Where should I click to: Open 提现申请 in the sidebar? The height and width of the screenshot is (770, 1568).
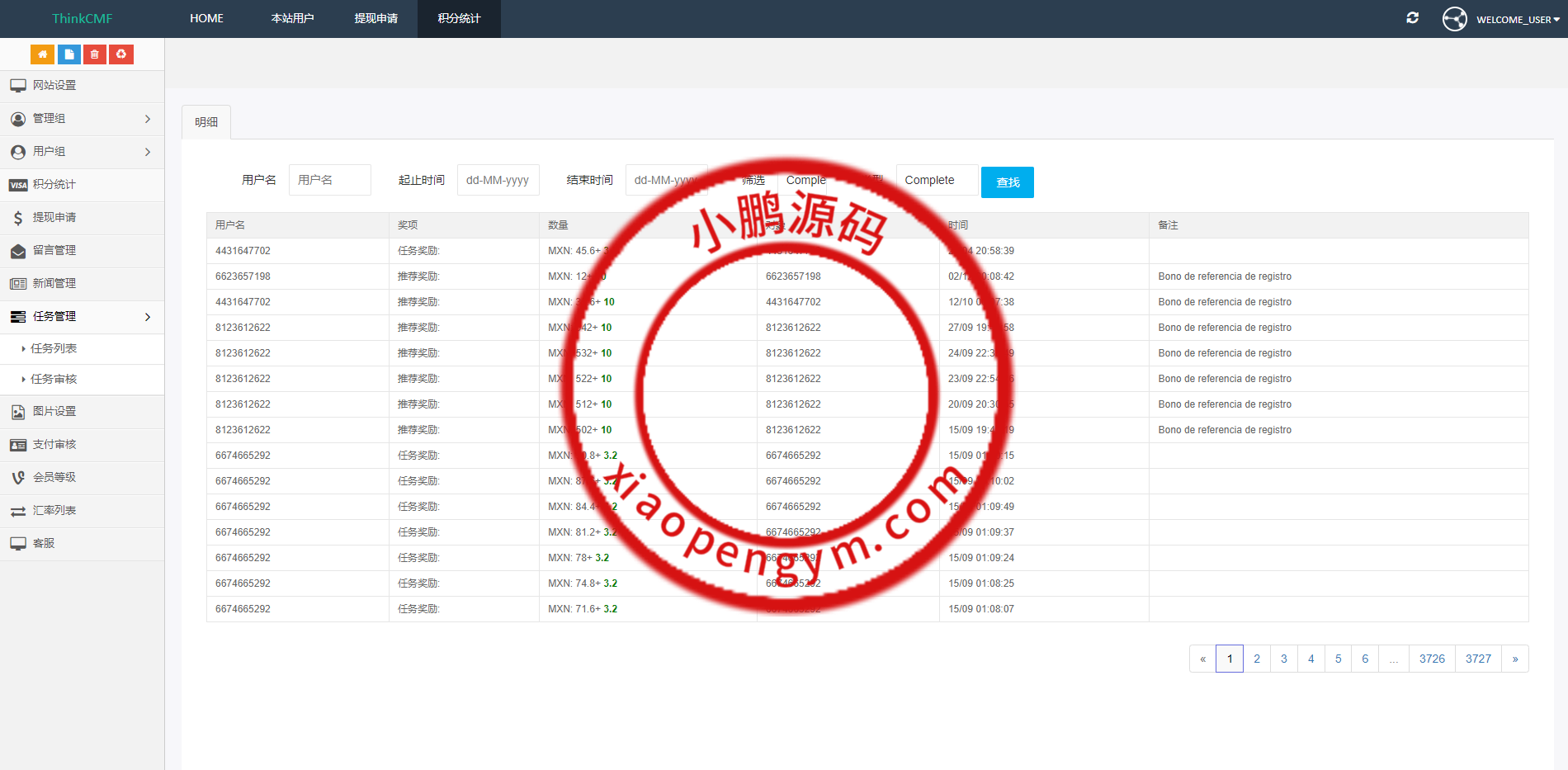pyautogui.click(x=54, y=218)
